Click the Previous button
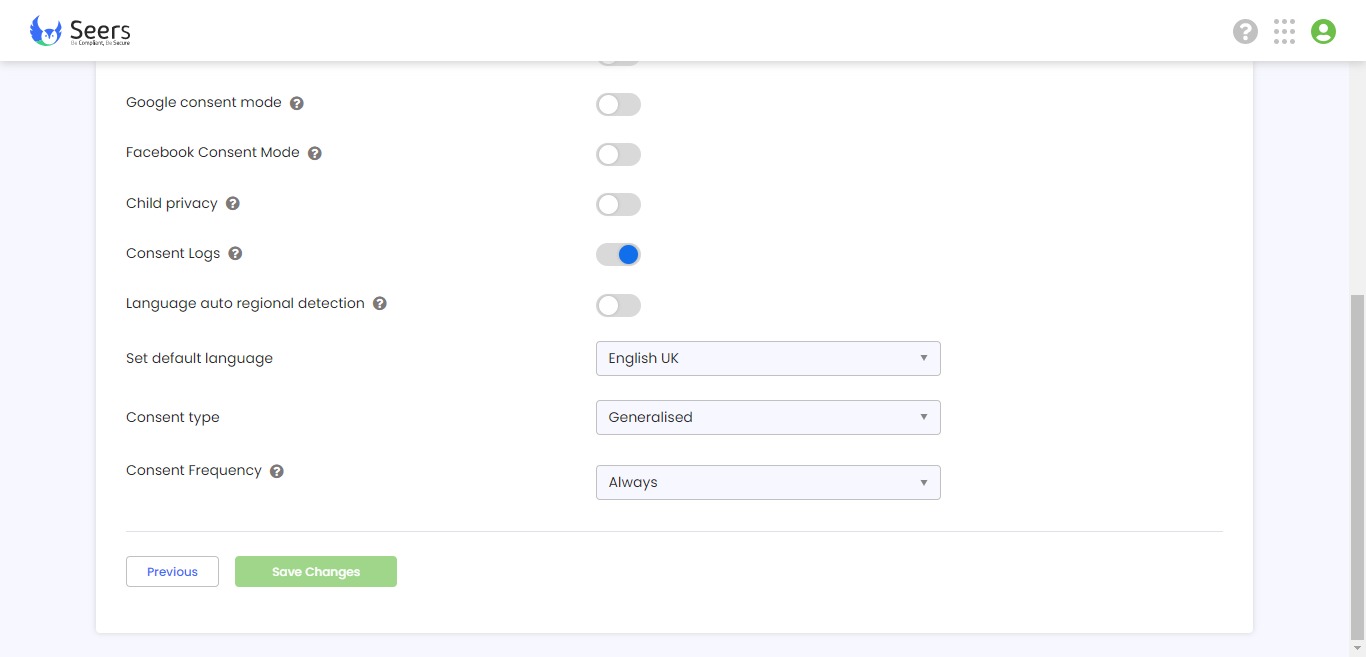The width and height of the screenshot is (1366, 657). (x=172, y=572)
